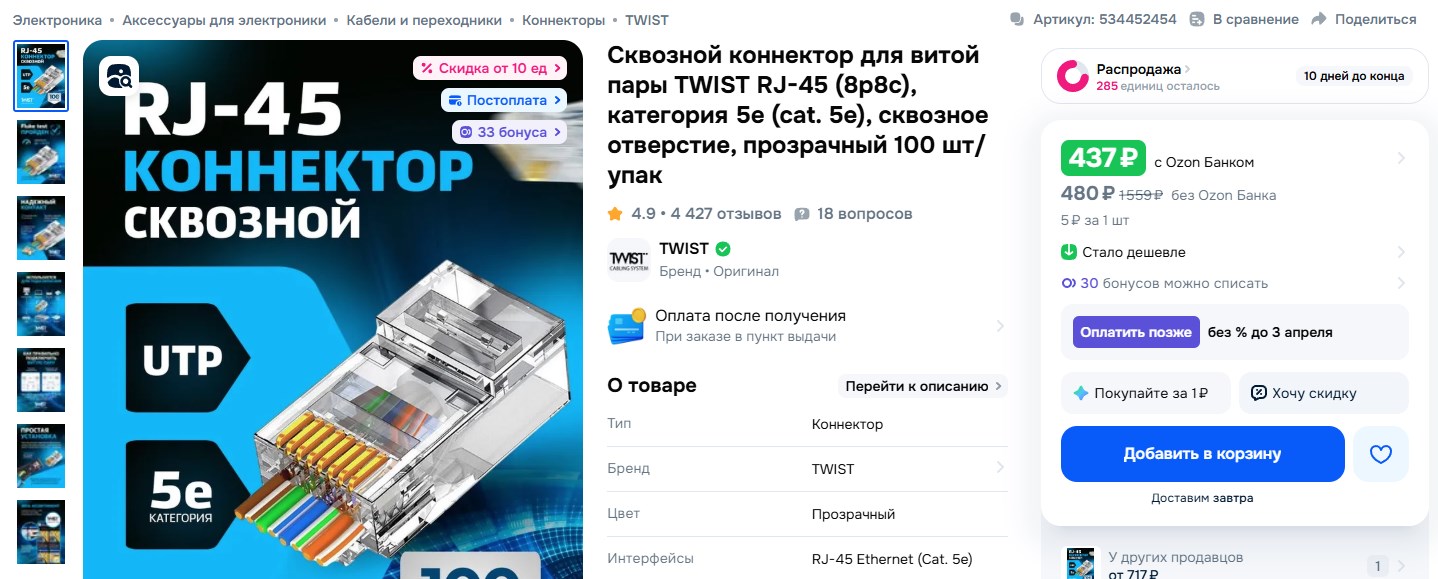Click the image search icon on photo
The height and width of the screenshot is (579, 1438).
pyautogui.click(x=119, y=76)
